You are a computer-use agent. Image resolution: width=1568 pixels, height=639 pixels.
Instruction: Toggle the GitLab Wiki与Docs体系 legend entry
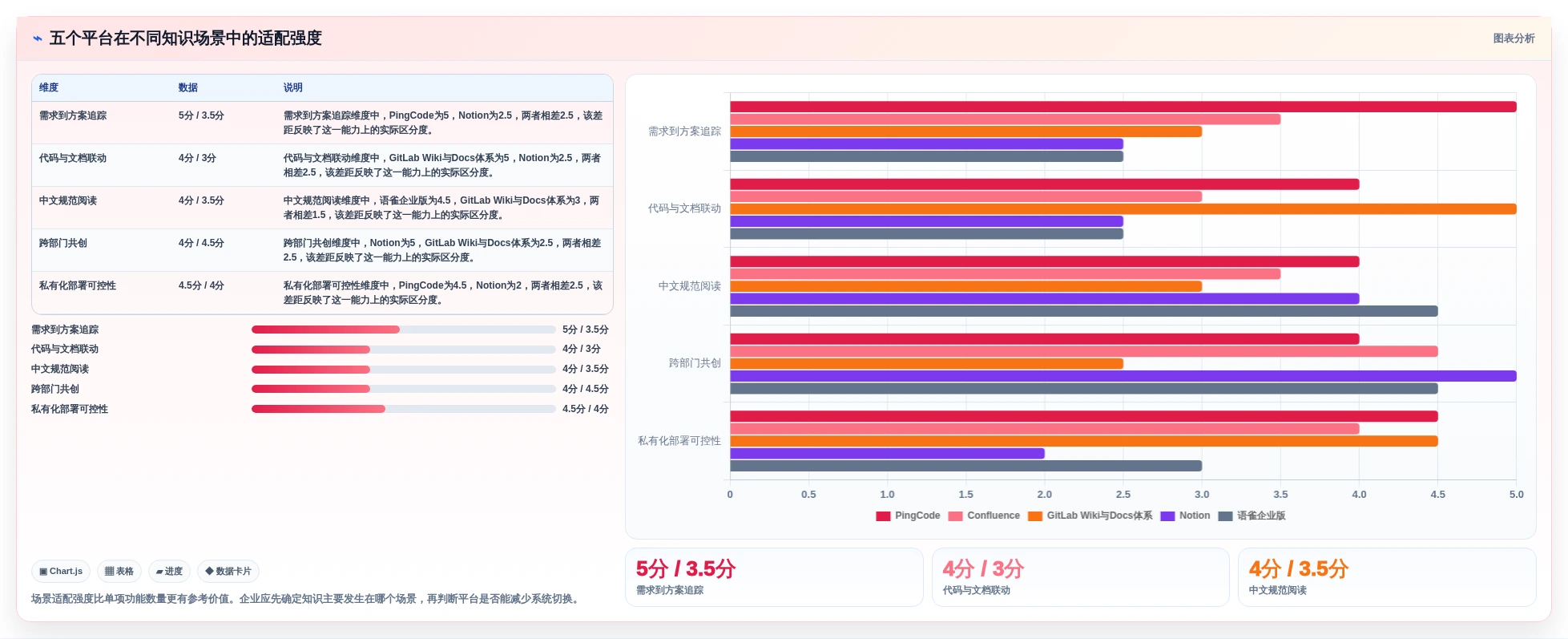click(1090, 516)
